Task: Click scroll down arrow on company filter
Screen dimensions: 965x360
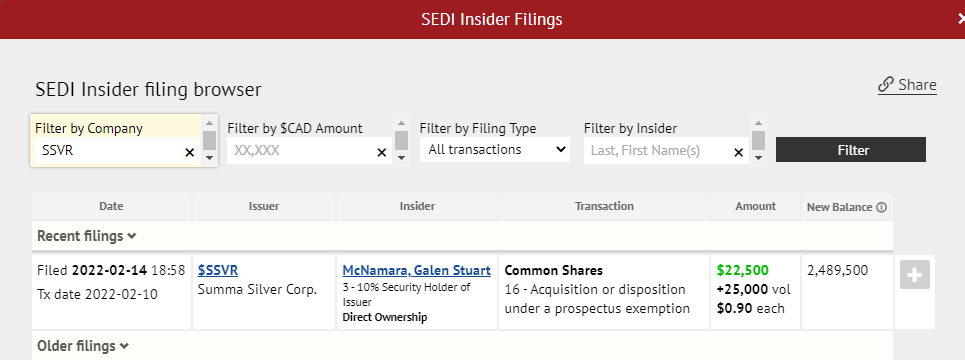Action: pyautogui.click(x=209, y=158)
